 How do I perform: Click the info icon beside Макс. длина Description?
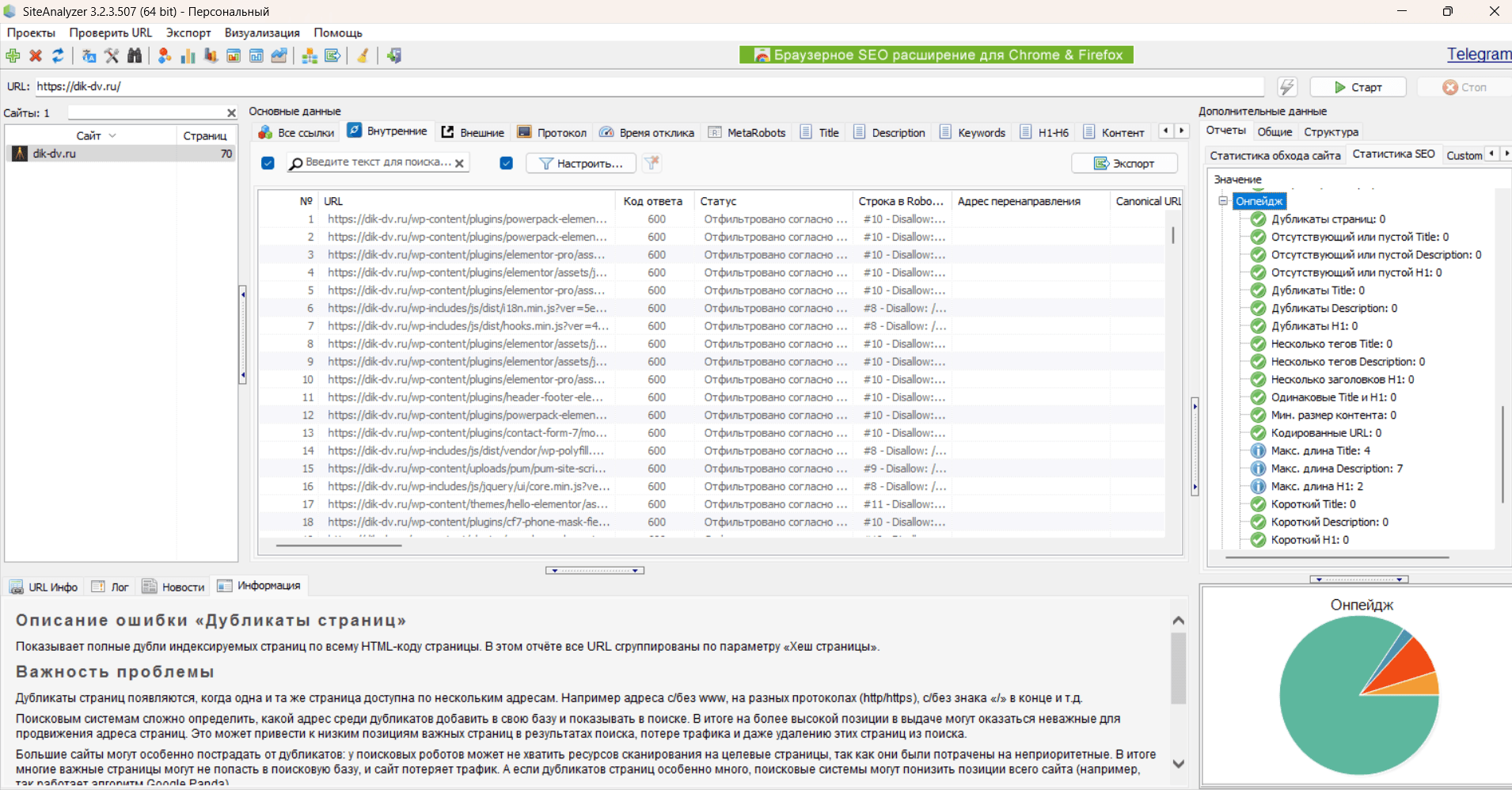coord(1258,469)
